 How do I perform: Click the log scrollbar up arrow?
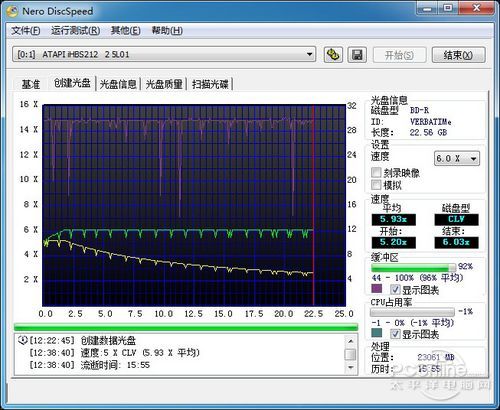(351, 341)
